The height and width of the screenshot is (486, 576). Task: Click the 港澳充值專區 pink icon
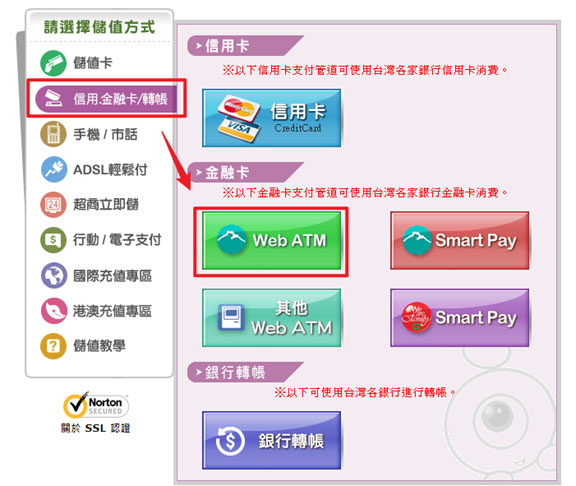coord(54,311)
